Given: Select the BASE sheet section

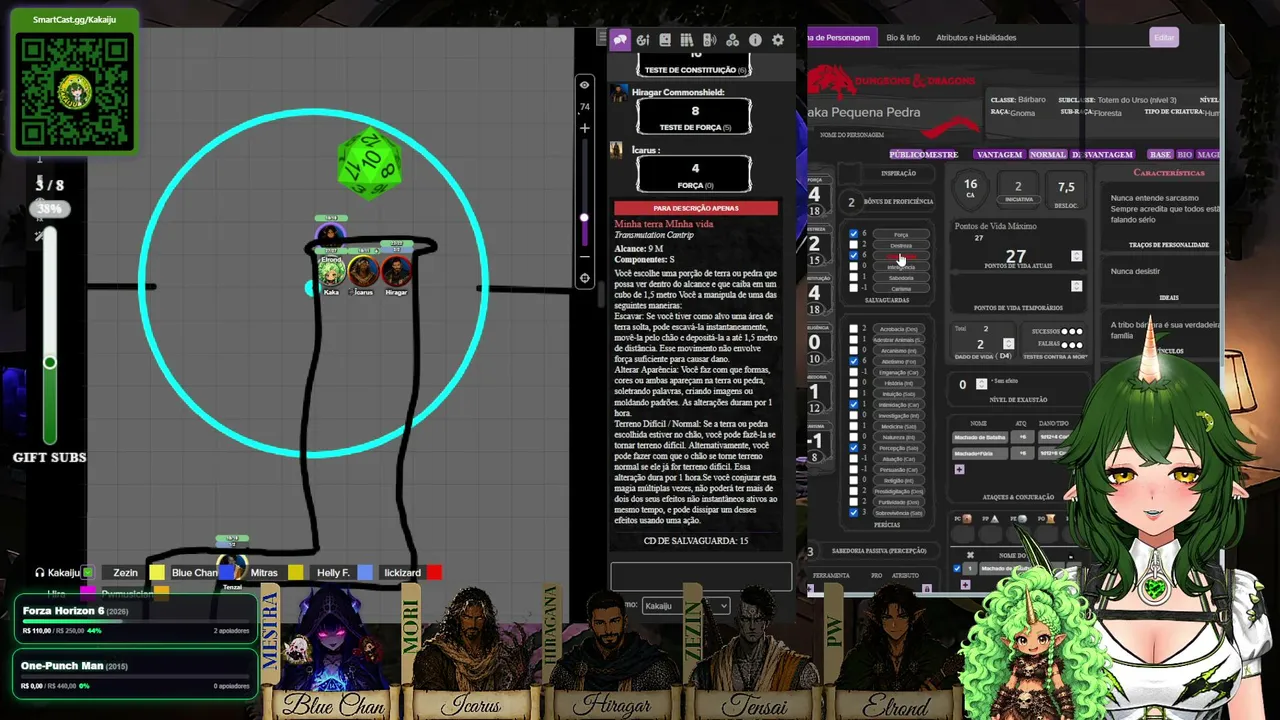Looking at the screenshot, I should 1160,155.
